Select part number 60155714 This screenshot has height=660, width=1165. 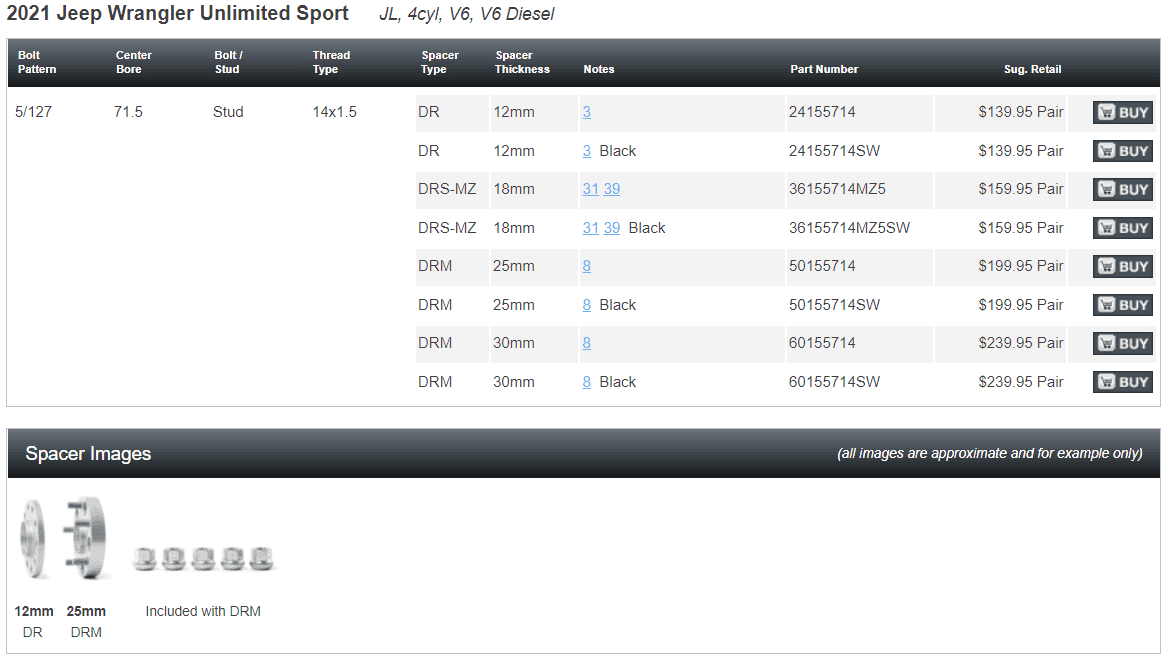point(822,343)
